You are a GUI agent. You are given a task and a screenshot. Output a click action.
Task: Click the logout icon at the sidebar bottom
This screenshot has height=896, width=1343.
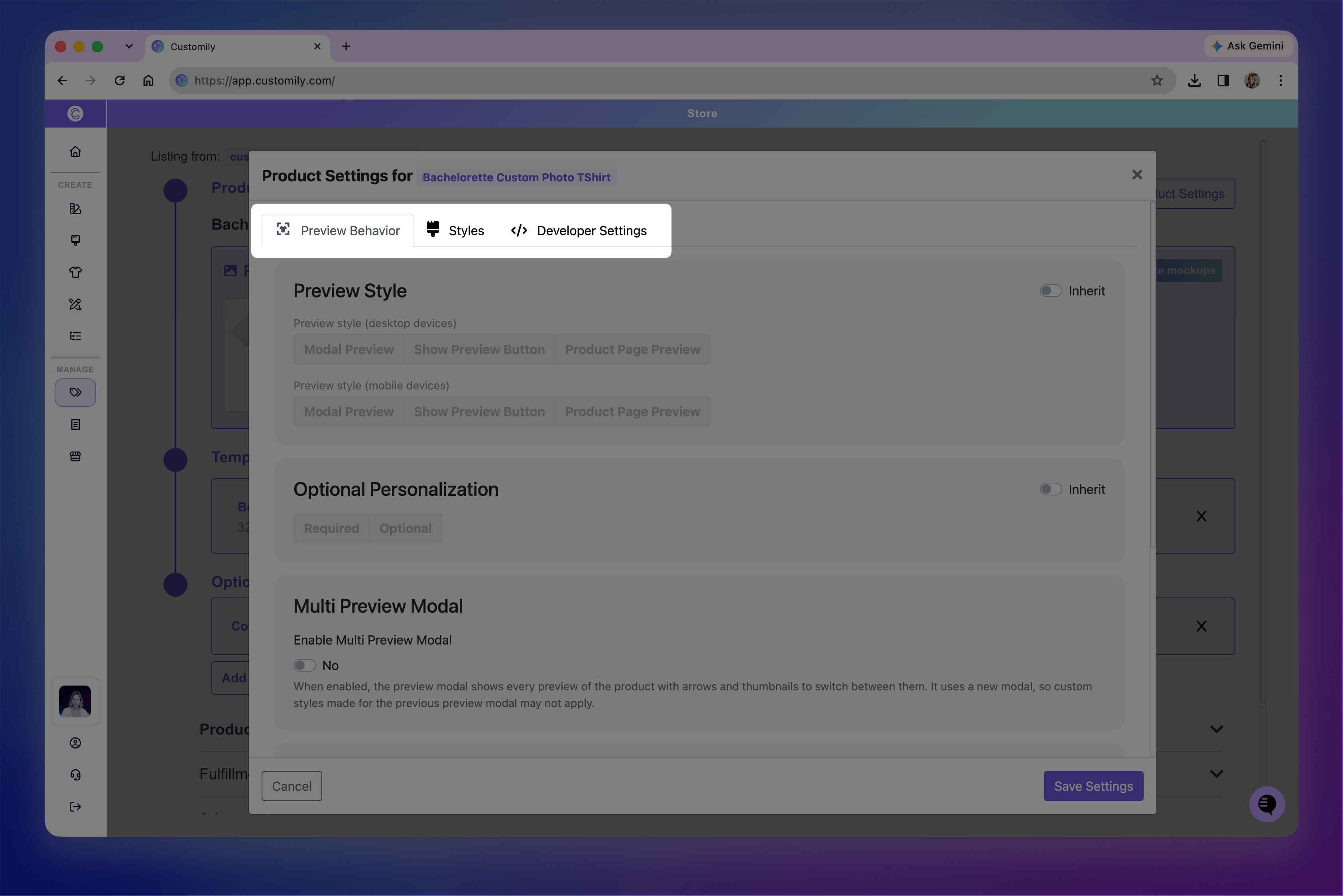(75, 807)
